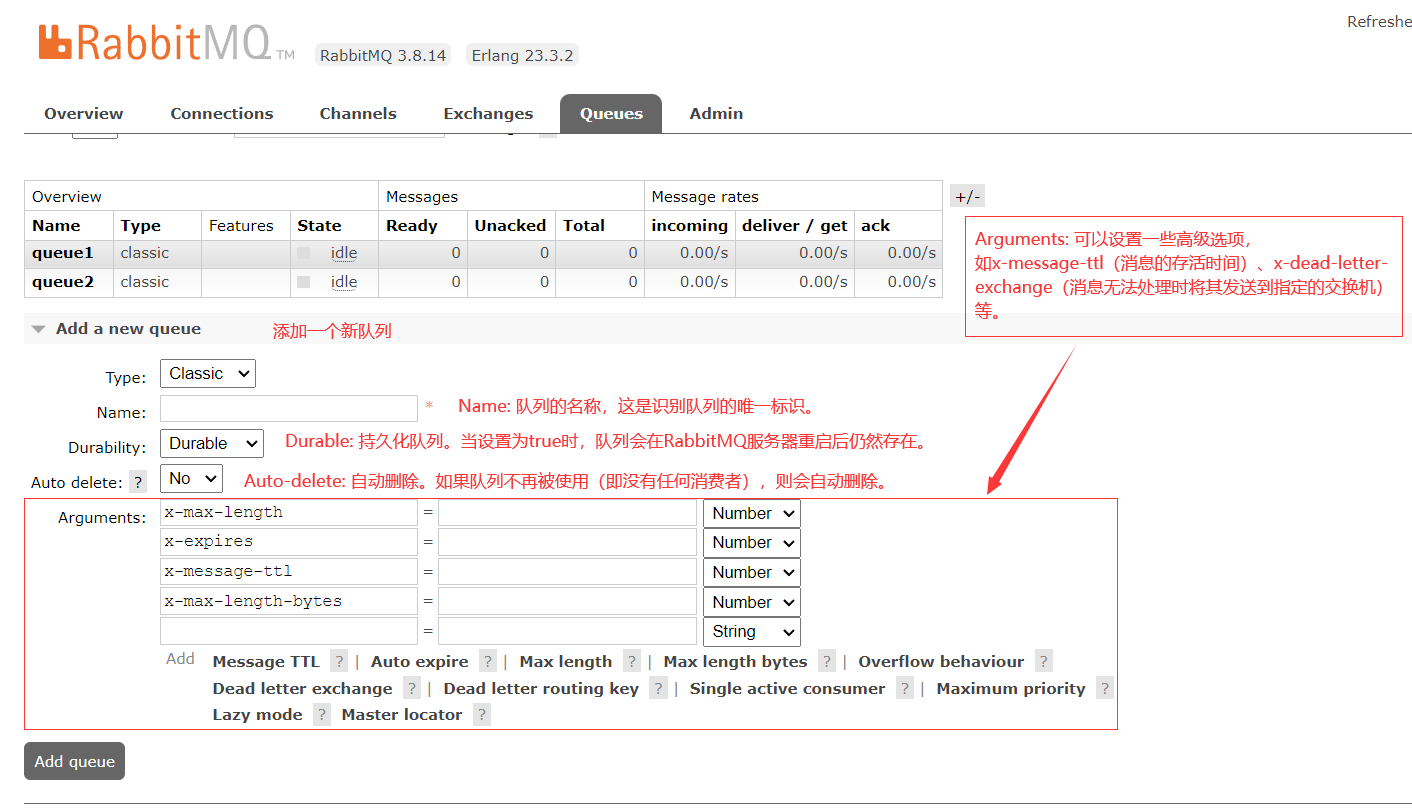
Task: Sort queues by incoming rate header
Action: click(690, 226)
